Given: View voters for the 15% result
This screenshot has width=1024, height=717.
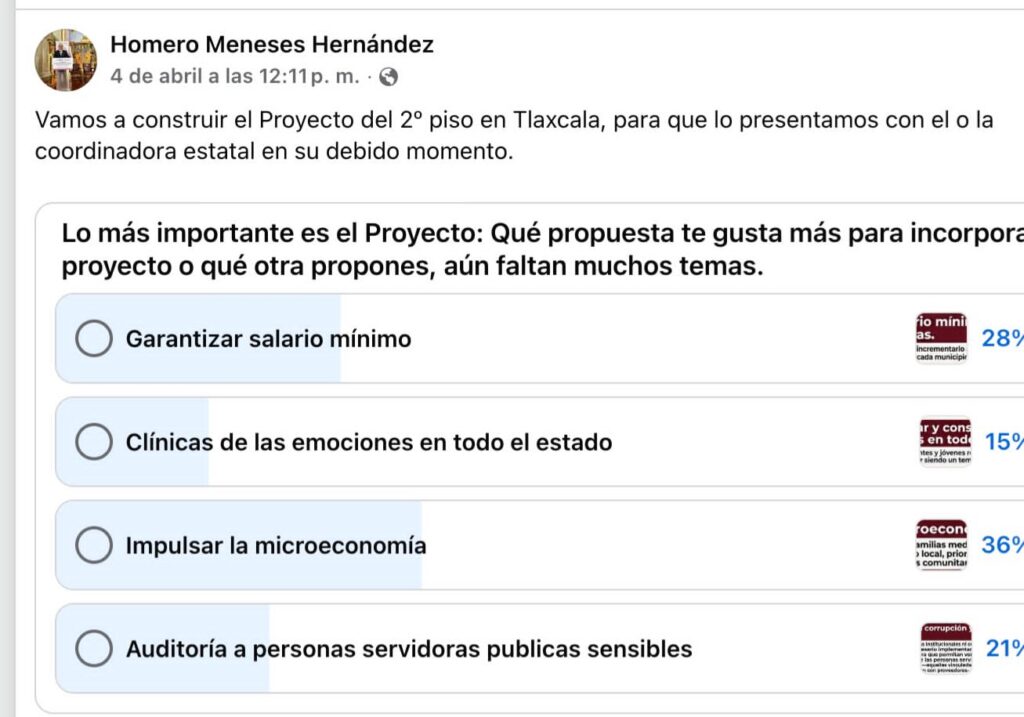Looking at the screenshot, I should coord(1004,441).
